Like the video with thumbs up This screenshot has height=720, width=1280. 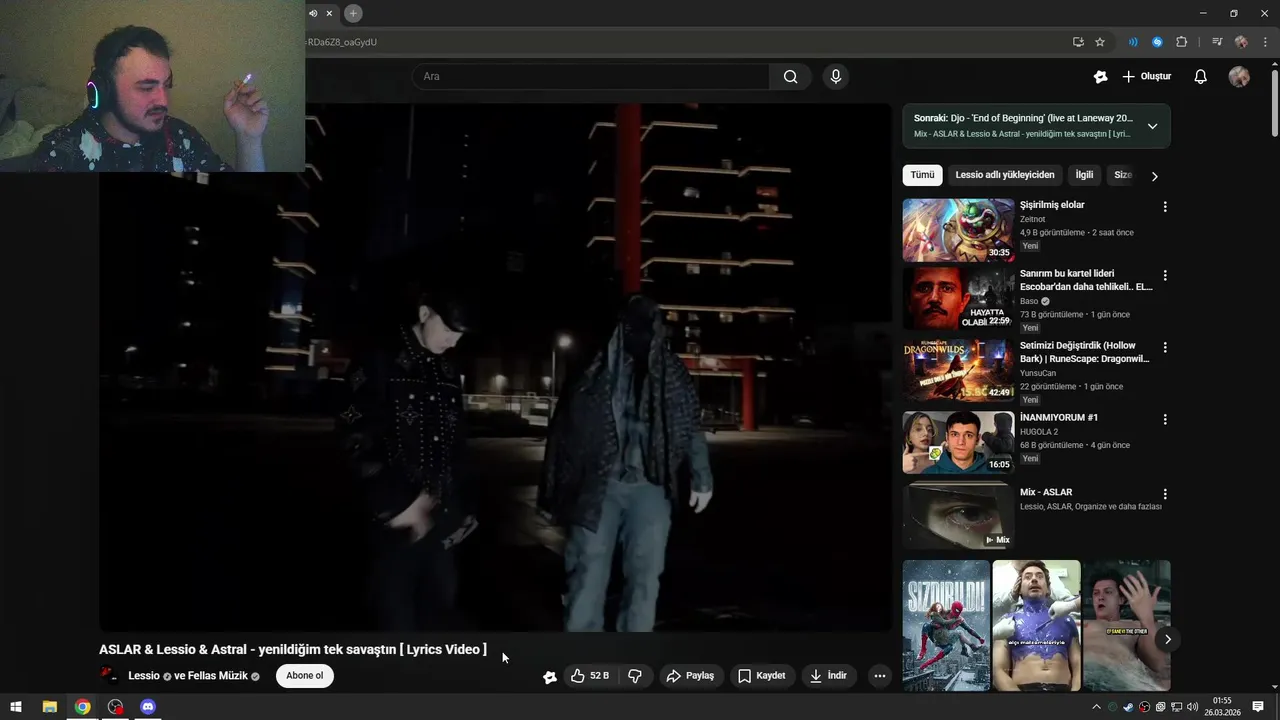(x=589, y=676)
